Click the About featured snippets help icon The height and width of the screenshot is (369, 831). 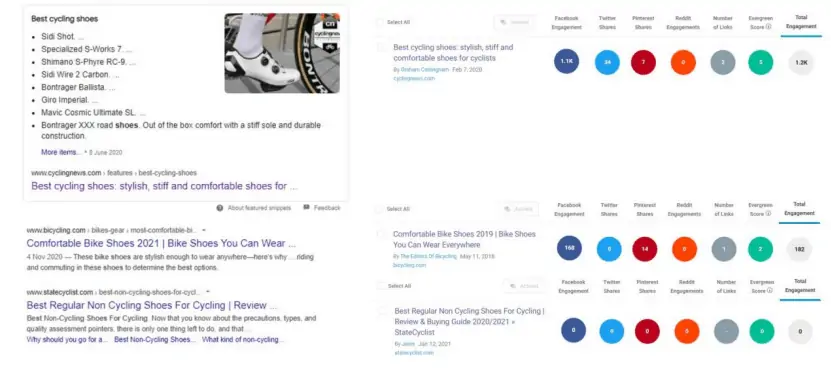click(x=220, y=208)
